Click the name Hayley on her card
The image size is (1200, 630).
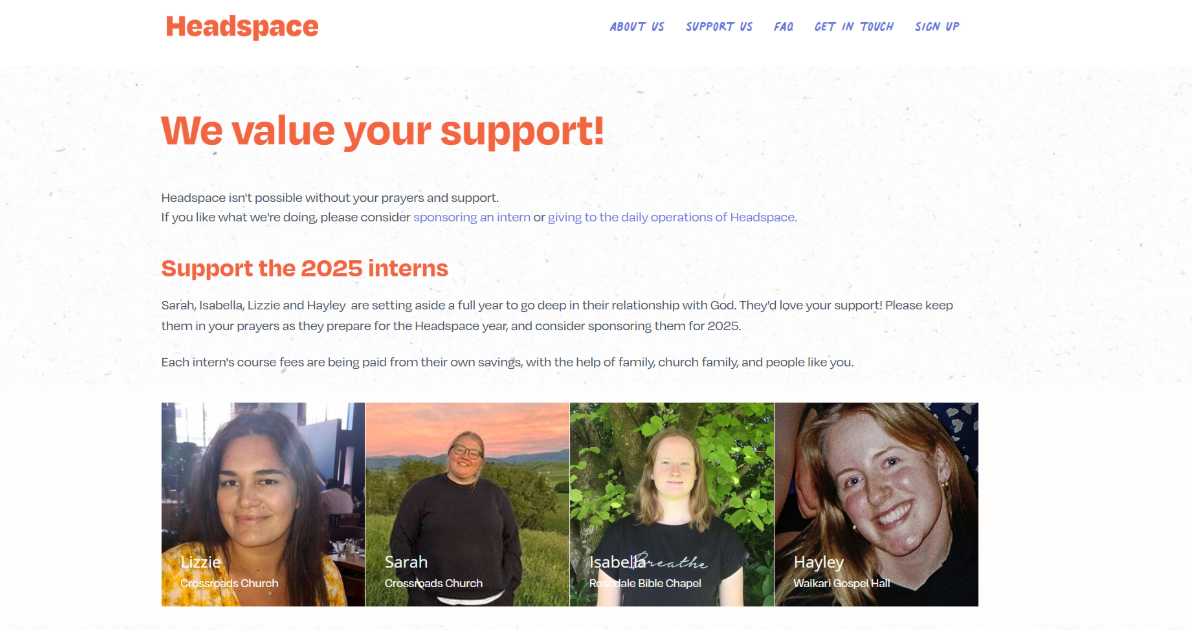(819, 562)
